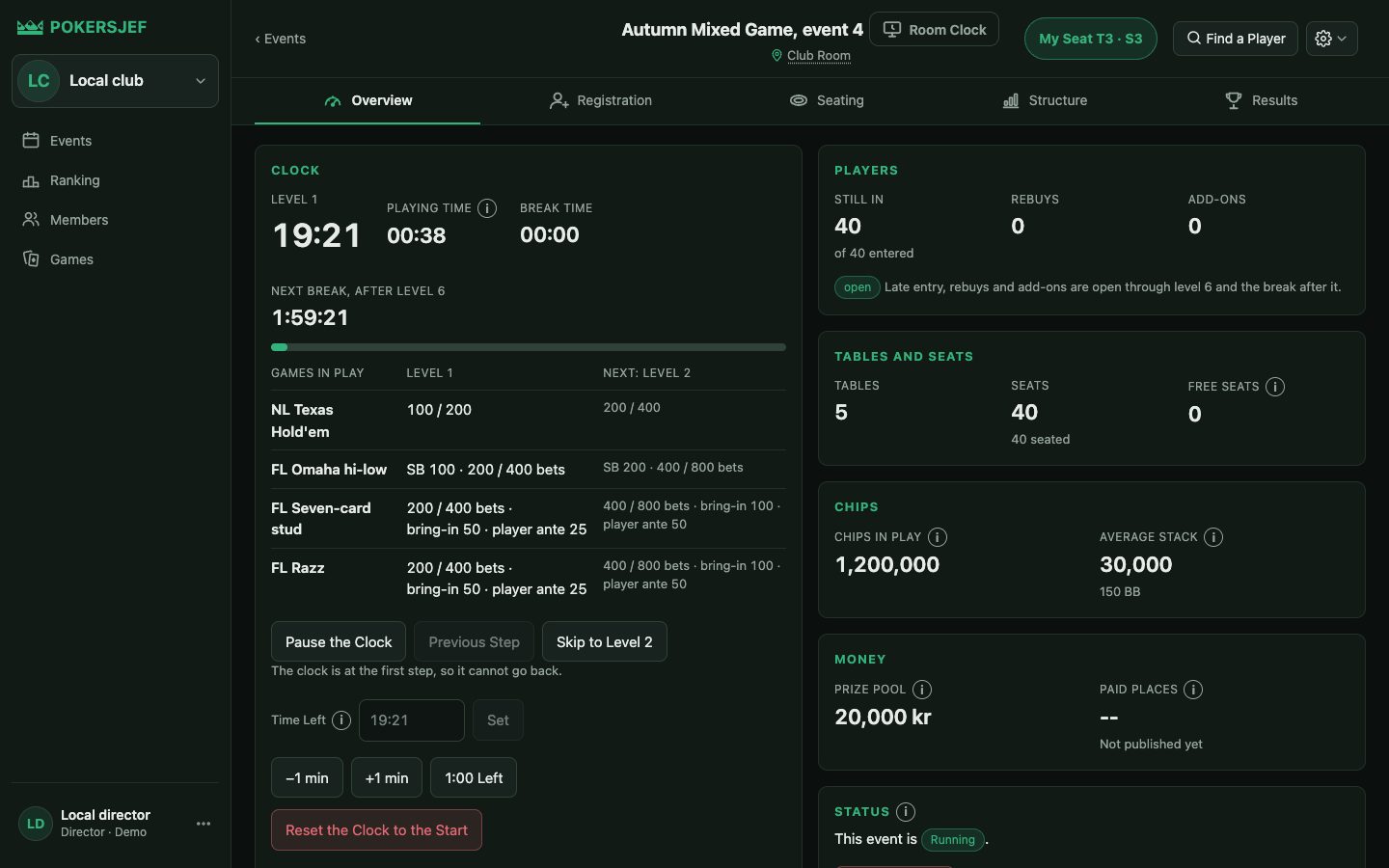The image size is (1389, 868).
Task: Click the Free Seats info icon
Action: (1275, 387)
